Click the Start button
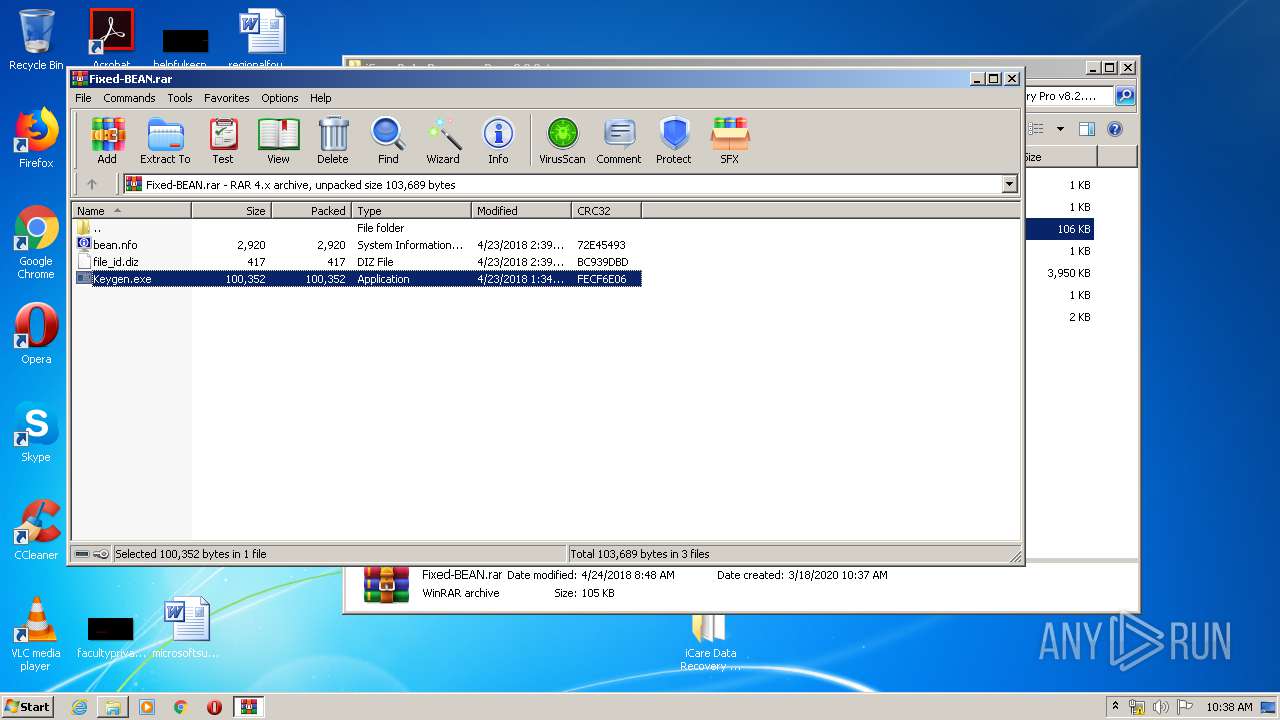This screenshot has height=720, width=1280. tap(27, 706)
